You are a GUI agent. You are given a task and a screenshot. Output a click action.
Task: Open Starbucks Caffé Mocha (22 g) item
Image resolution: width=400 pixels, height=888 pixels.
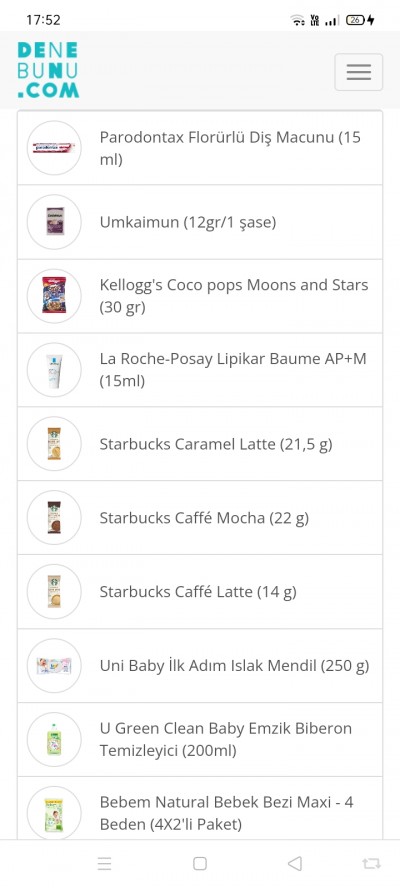[200, 518]
